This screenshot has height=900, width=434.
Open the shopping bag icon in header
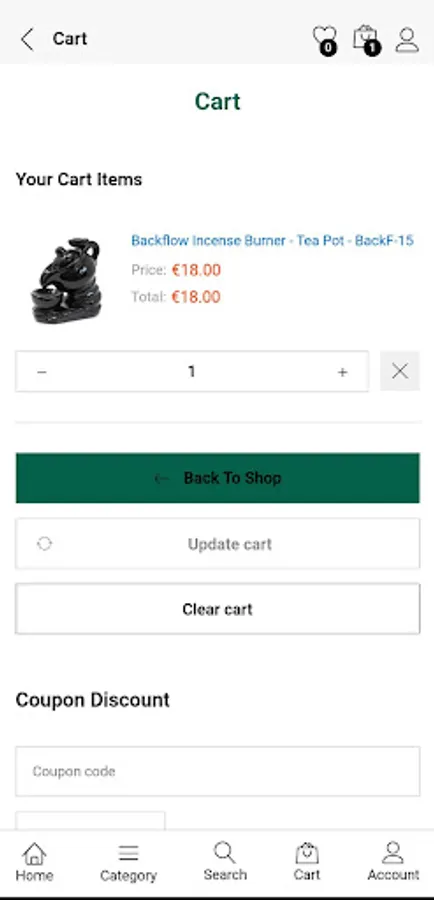tap(366, 39)
